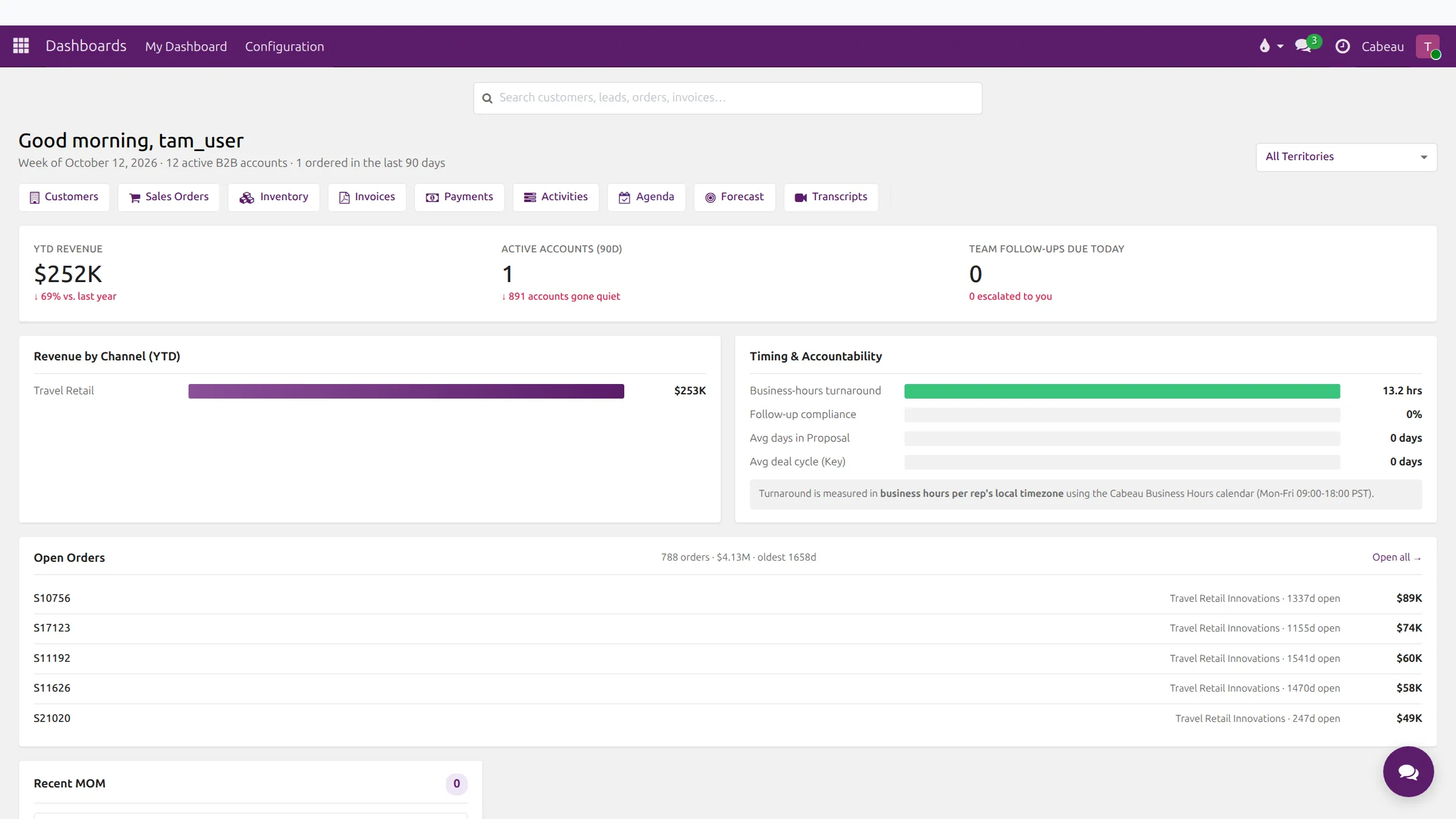Click the Travel Retail revenue bar
Viewport: 1456px width, 819px height.
406,391
